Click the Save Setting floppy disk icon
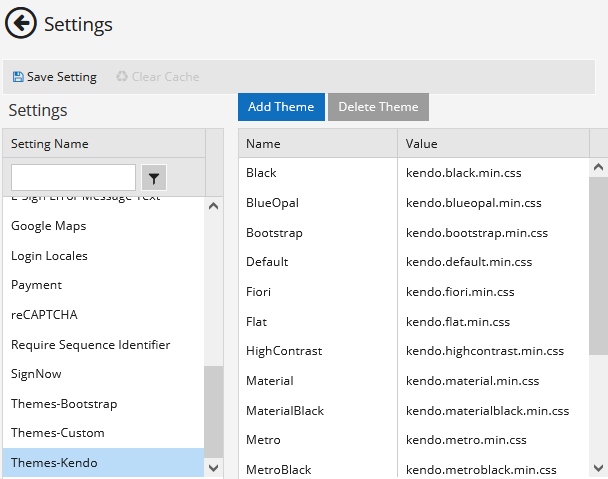Image resolution: width=608 pixels, height=479 pixels. pos(18,77)
